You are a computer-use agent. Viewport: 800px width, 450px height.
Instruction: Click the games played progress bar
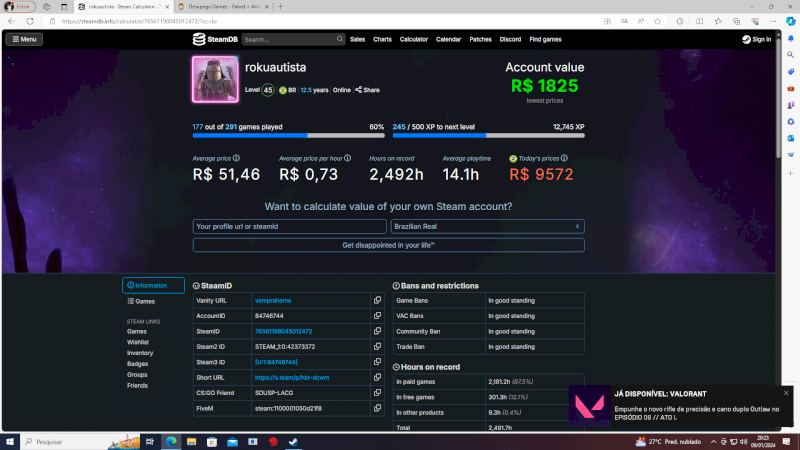(288, 136)
